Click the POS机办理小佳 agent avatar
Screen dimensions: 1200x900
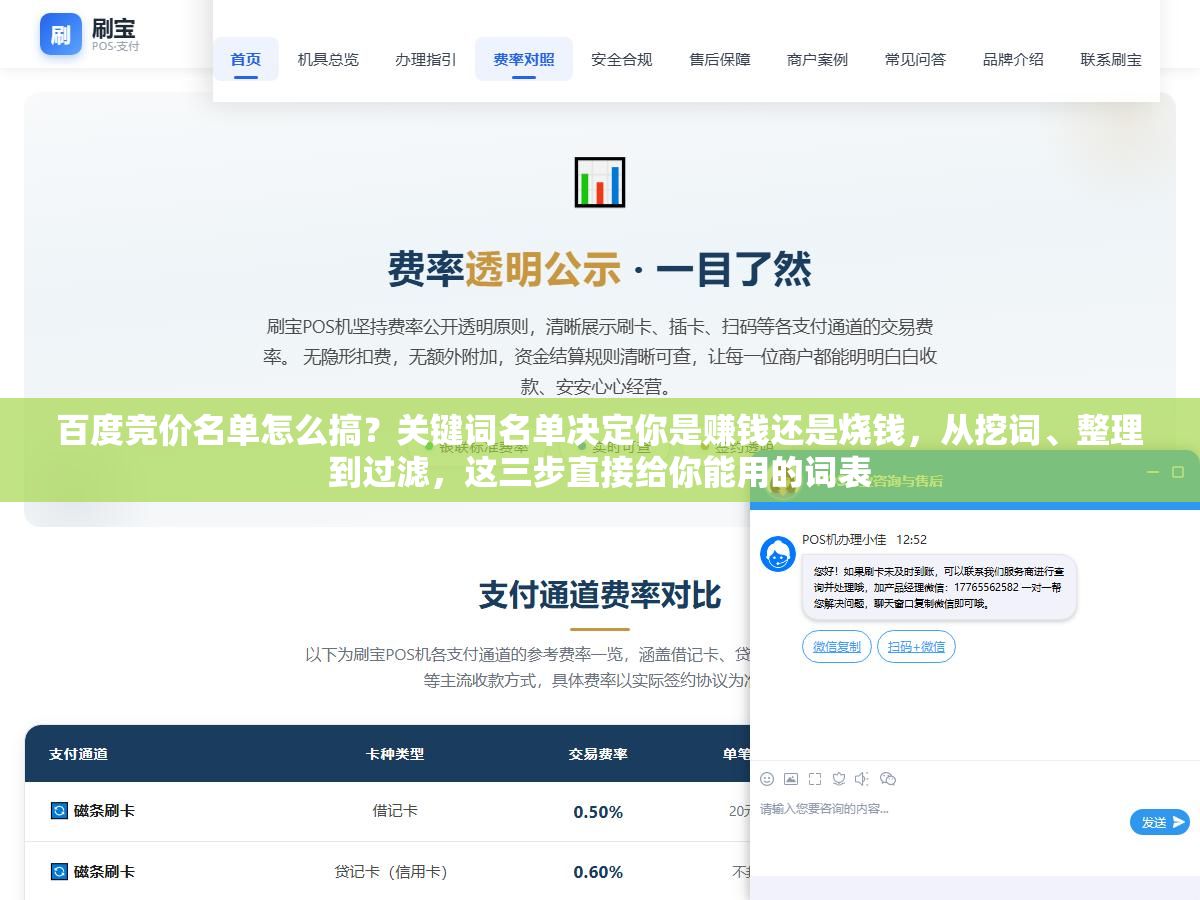[778, 554]
